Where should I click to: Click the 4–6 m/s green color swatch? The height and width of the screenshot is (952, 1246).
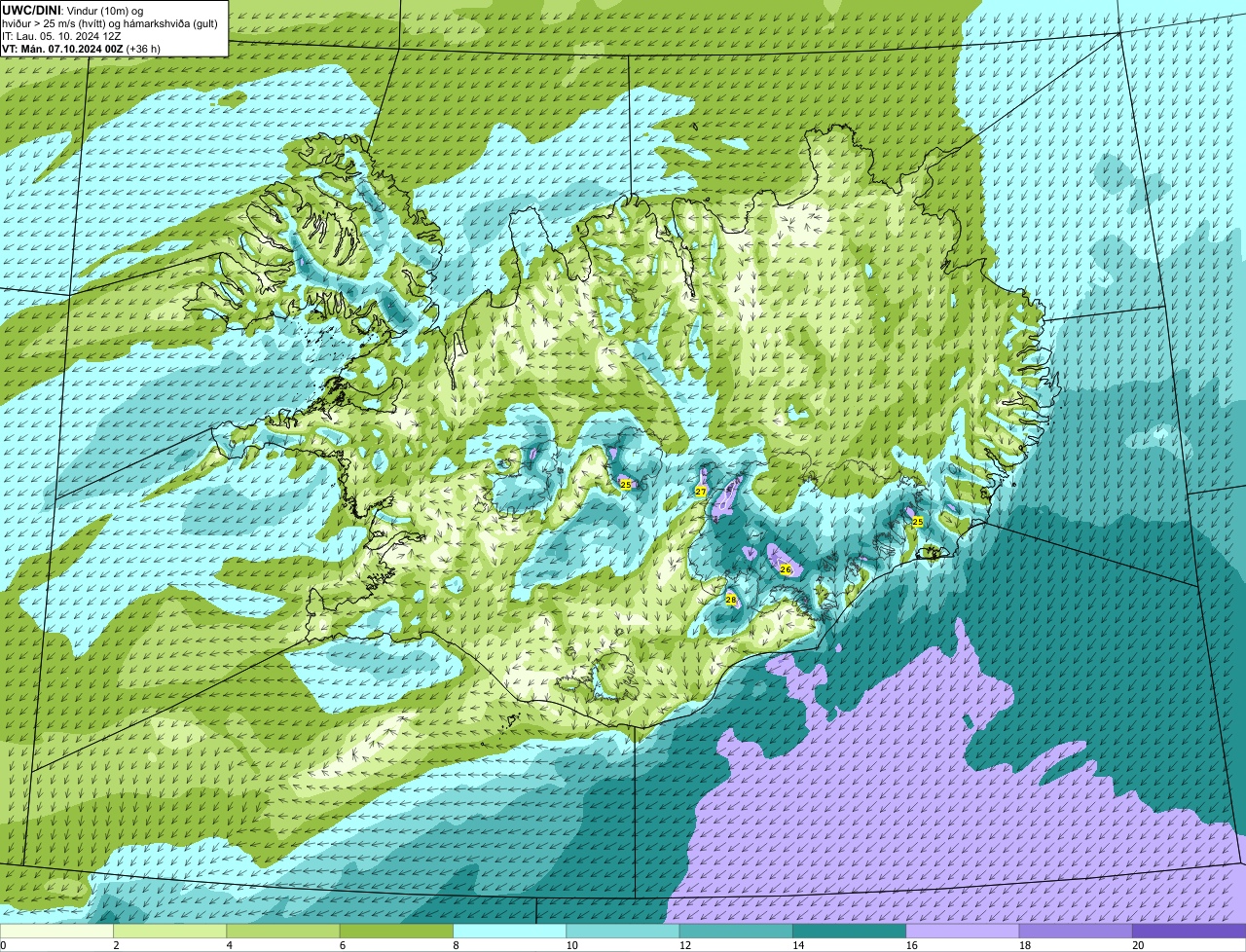coord(284,931)
